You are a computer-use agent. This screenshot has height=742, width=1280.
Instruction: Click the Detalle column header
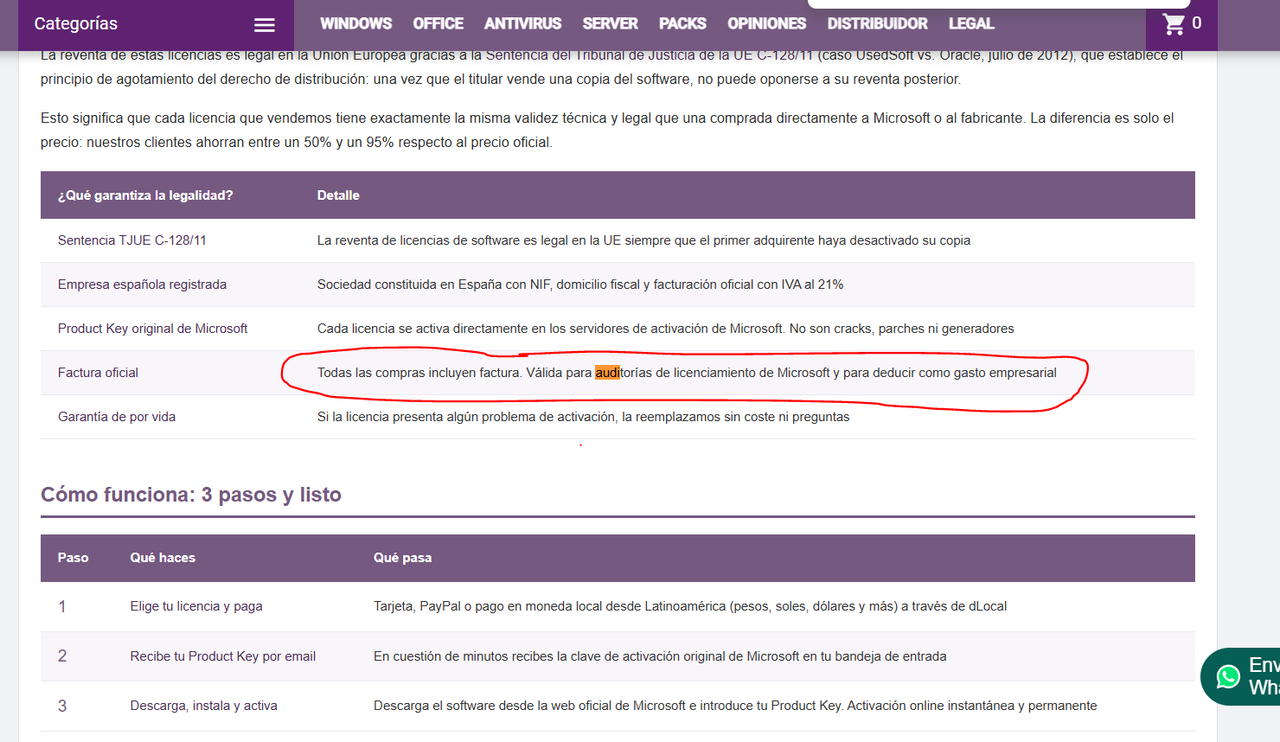pyautogui.click(x=338, y=195)
